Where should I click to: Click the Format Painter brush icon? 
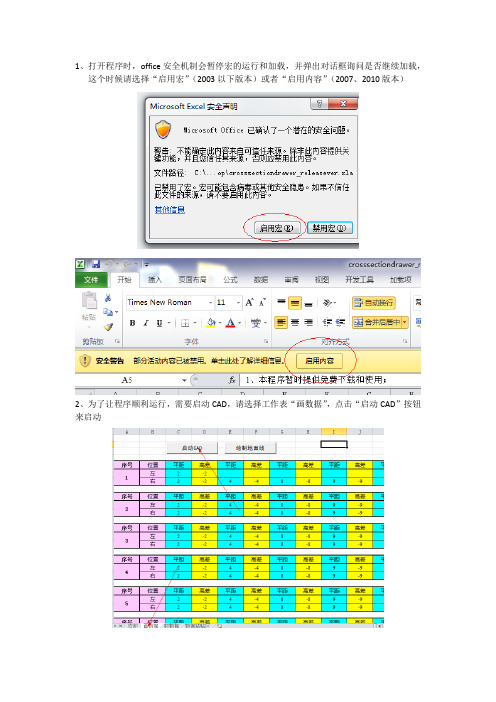(108, 327)
